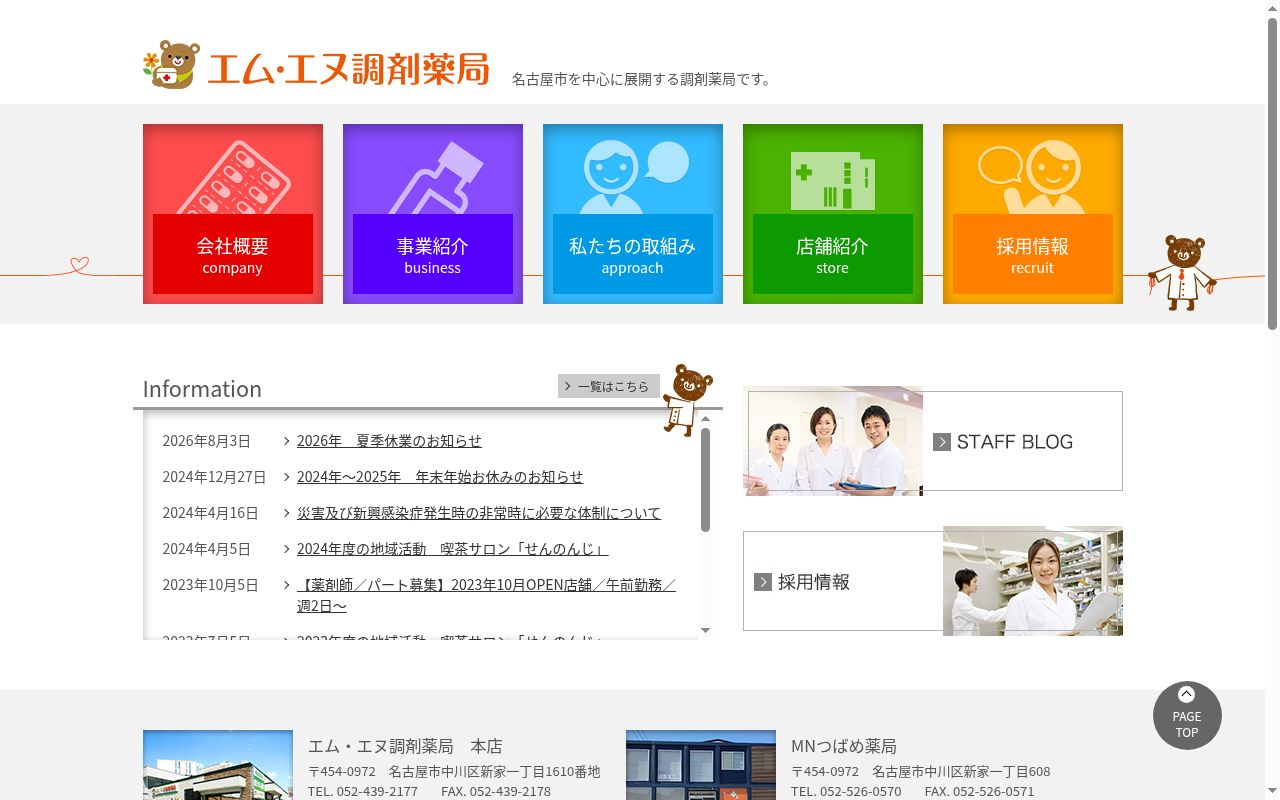Click the date 2024年4月16日

click(211, 513)
